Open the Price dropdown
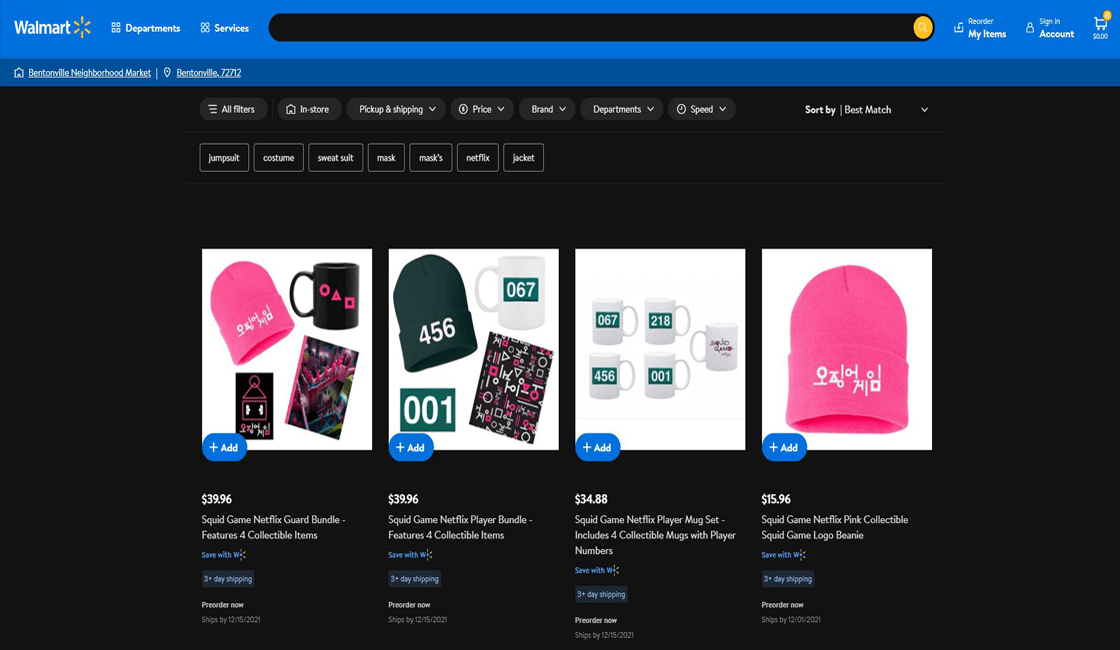The height and width of the screenshot is (650, 1120). point(482,109)
